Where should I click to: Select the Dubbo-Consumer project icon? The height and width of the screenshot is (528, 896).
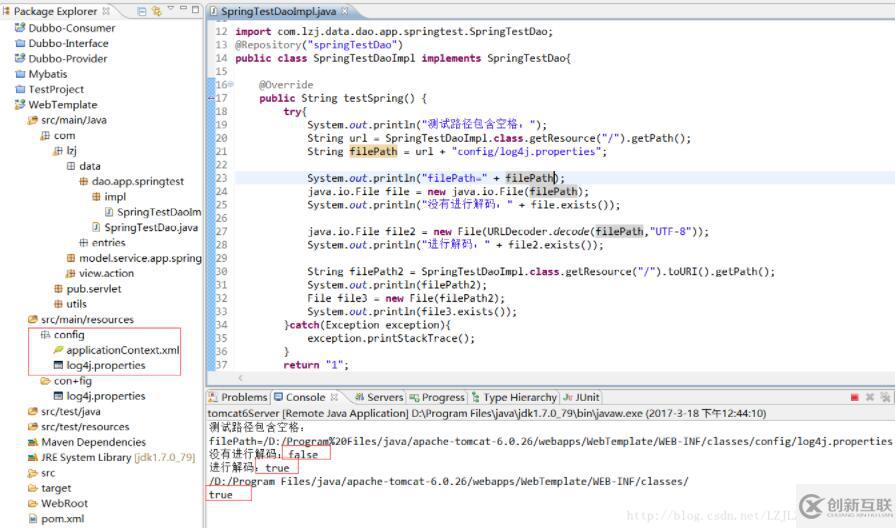pyautogui.click(x=20, y=28)
